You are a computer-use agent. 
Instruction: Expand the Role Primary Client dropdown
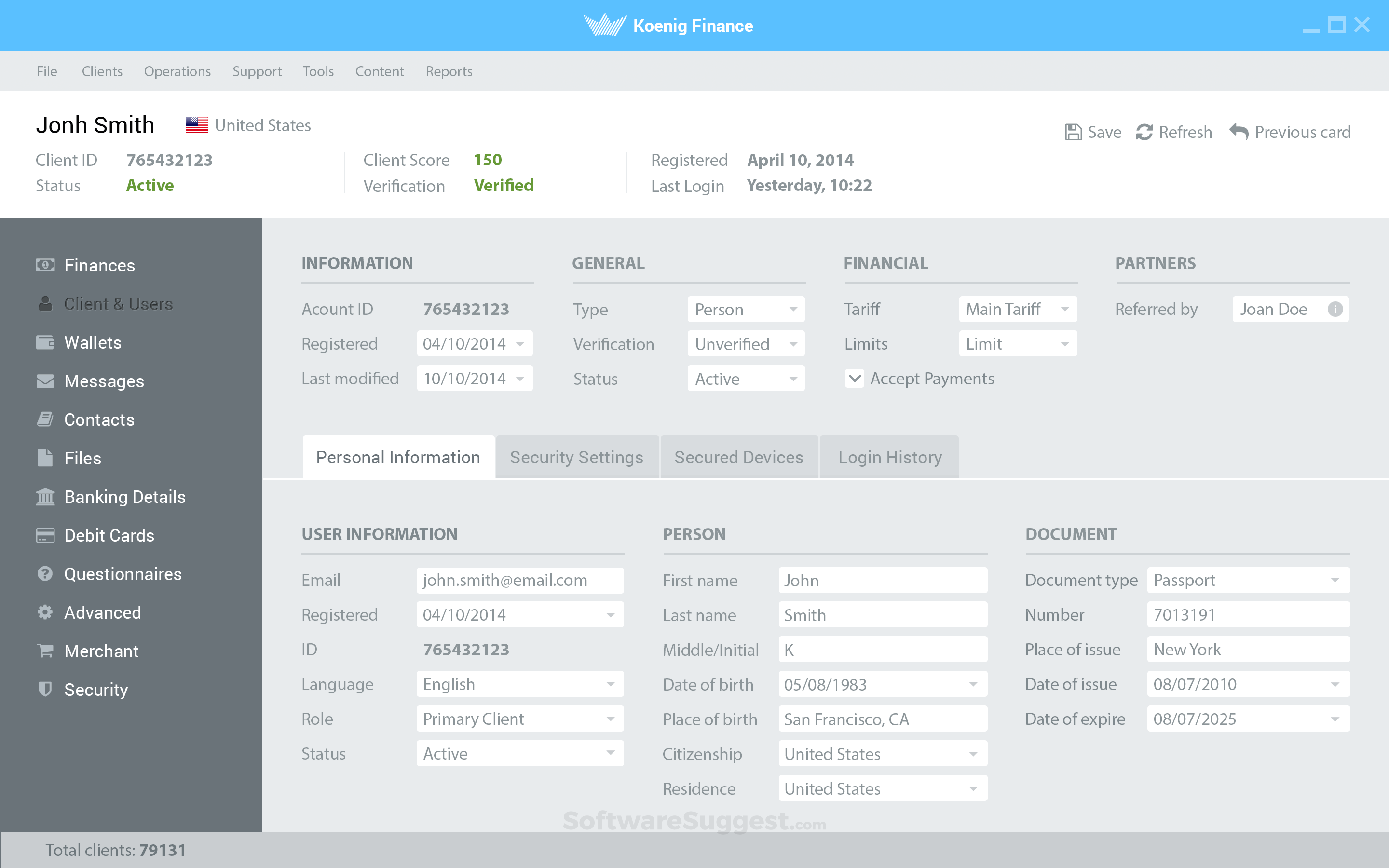click(519, 719)
